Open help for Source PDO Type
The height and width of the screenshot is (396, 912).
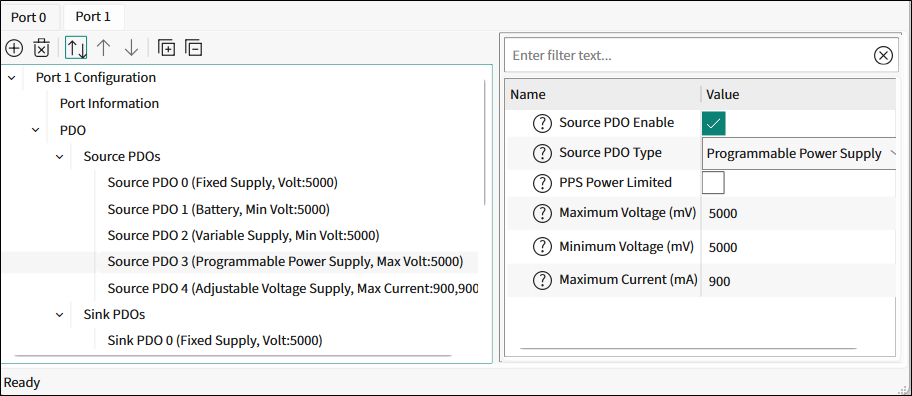[x=542, y=154]
